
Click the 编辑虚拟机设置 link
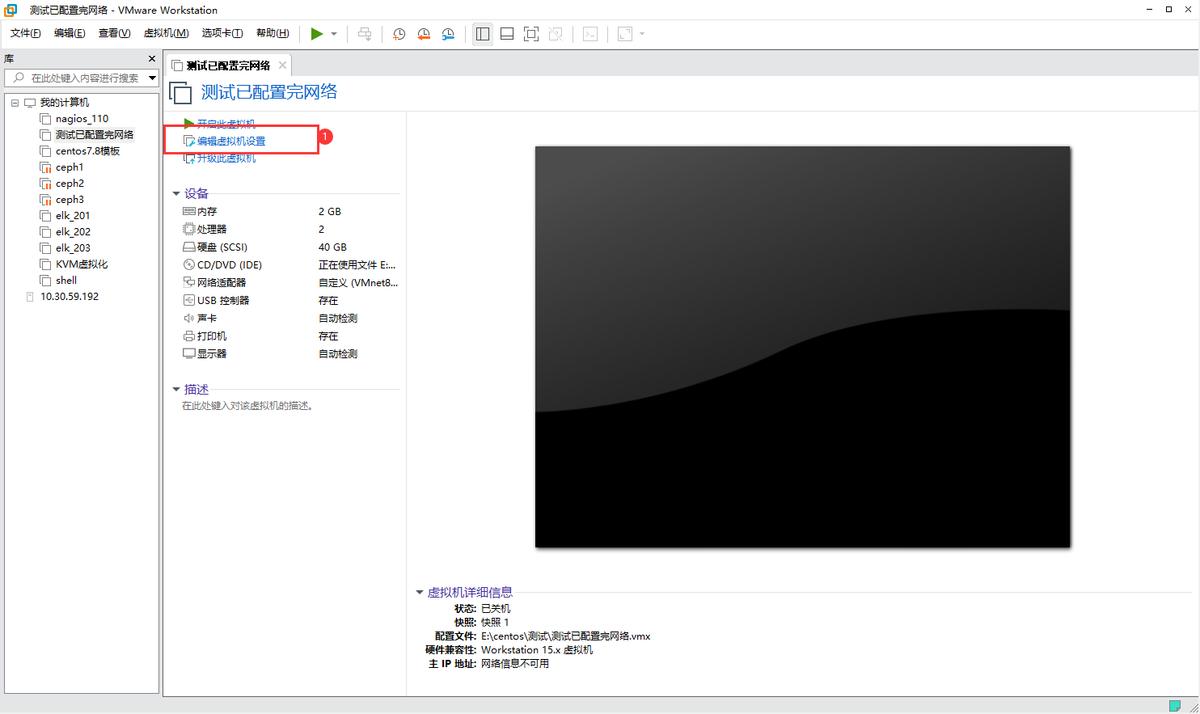[x=231, y=140]
